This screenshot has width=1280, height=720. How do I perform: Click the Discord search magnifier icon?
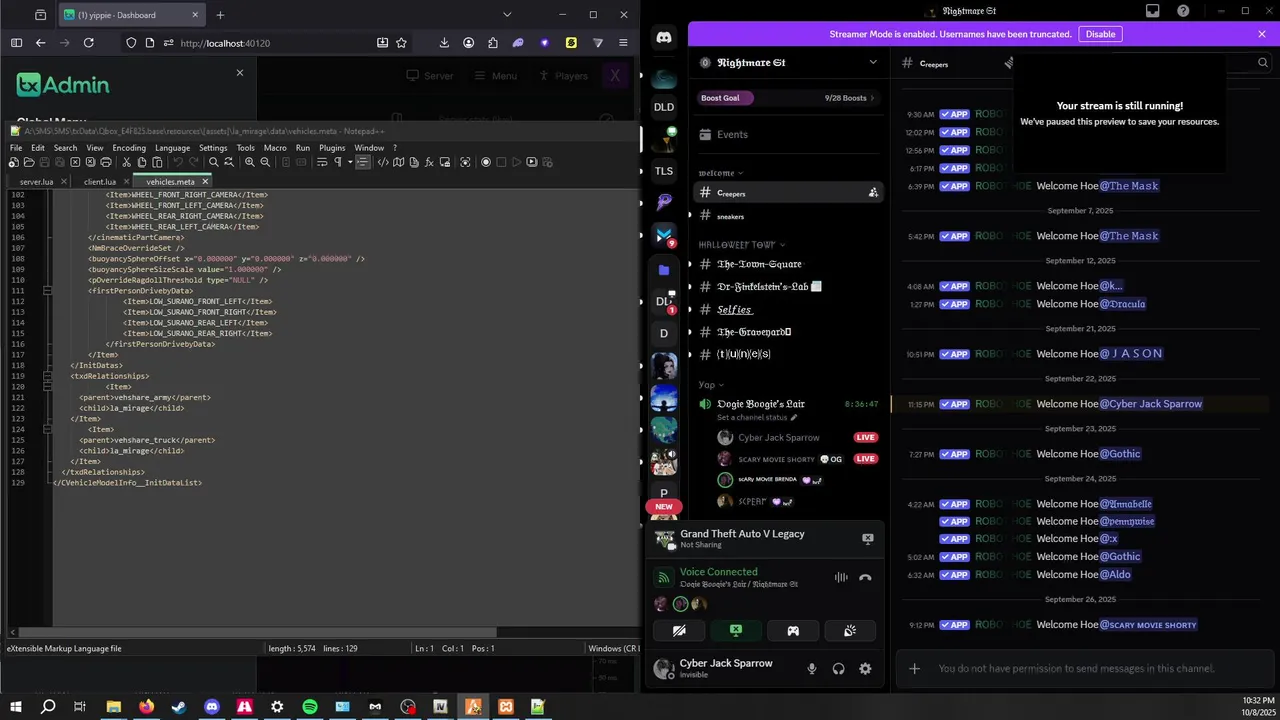coord(1262,62)
